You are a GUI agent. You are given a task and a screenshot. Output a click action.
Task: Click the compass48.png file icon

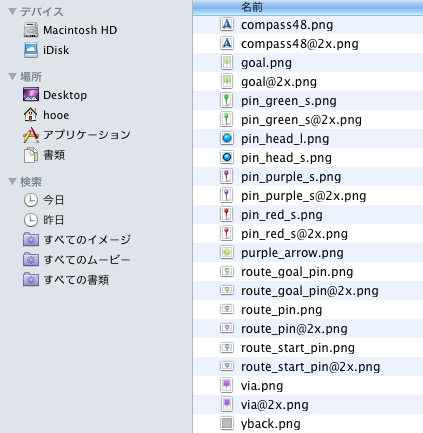[x=227, y=25]
